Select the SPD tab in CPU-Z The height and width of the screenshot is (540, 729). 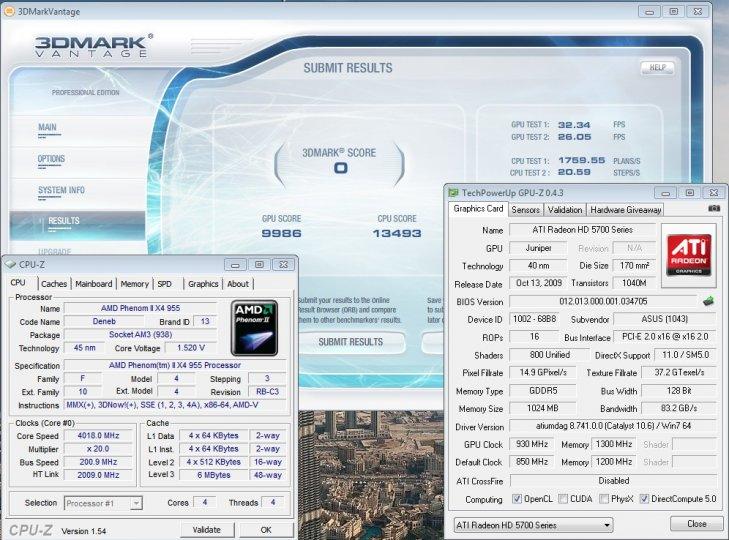[164, 284]
